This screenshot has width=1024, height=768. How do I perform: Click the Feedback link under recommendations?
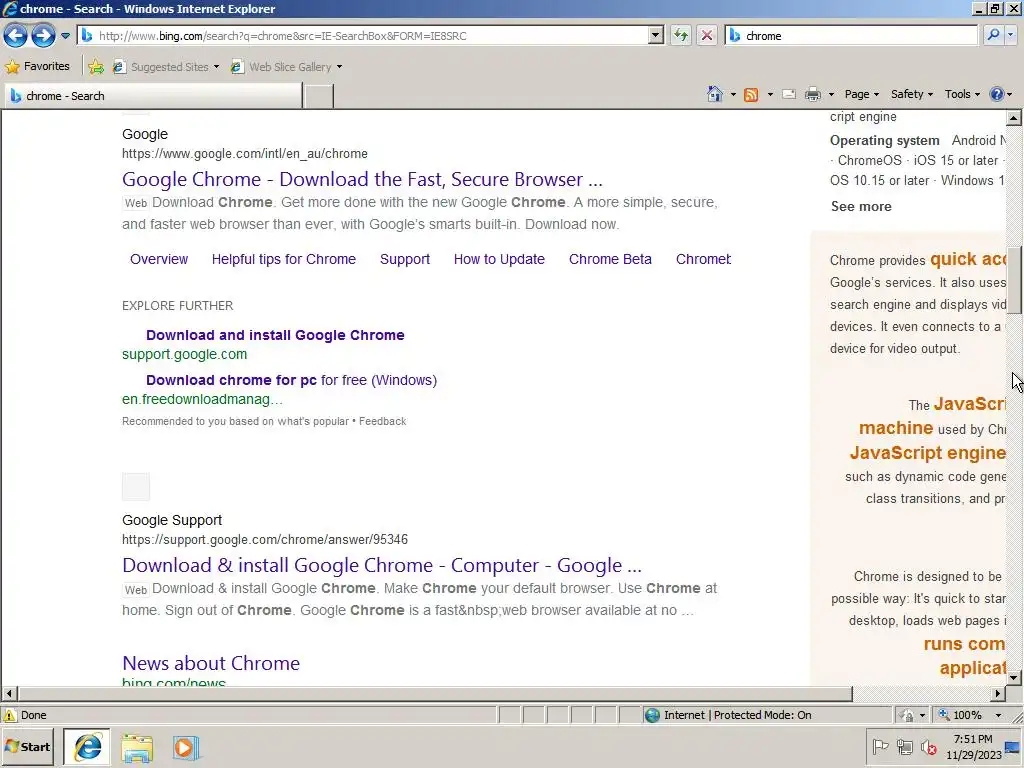click(383, 421)
